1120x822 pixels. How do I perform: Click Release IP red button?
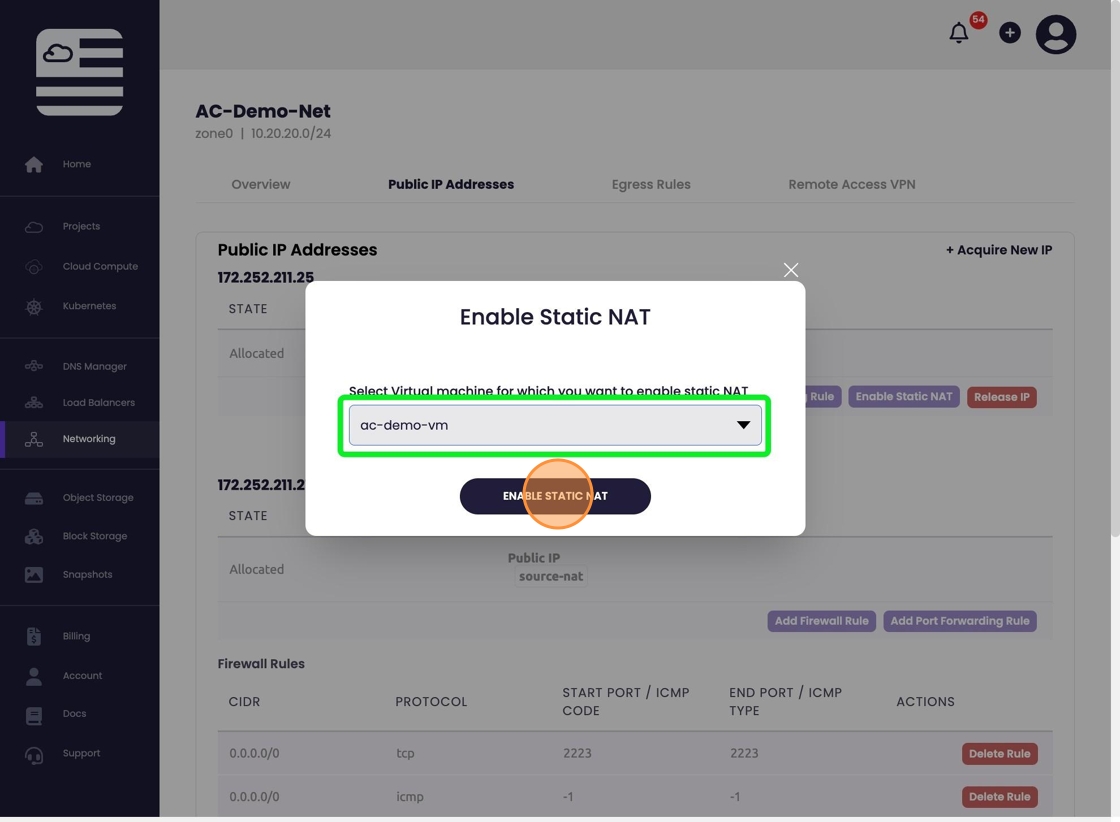(x=1001, y=397)
